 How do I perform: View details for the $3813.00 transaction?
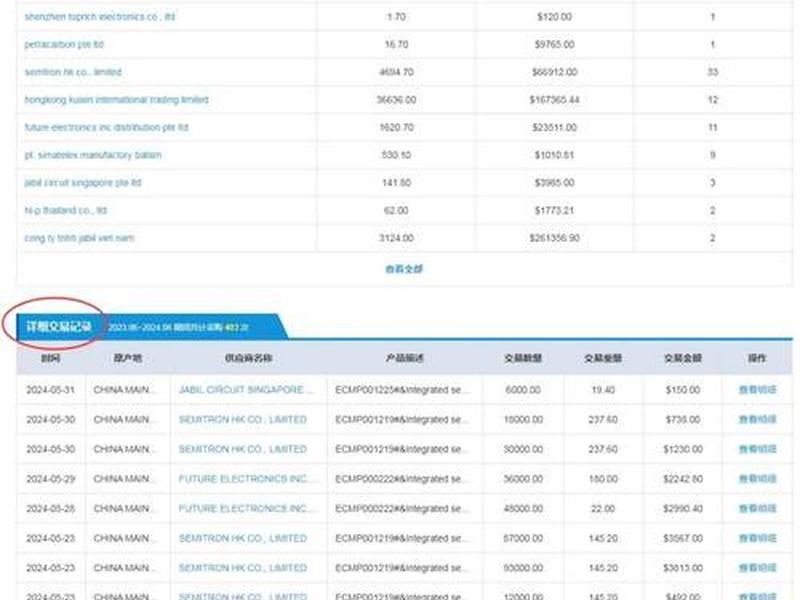tap(758, 568)
